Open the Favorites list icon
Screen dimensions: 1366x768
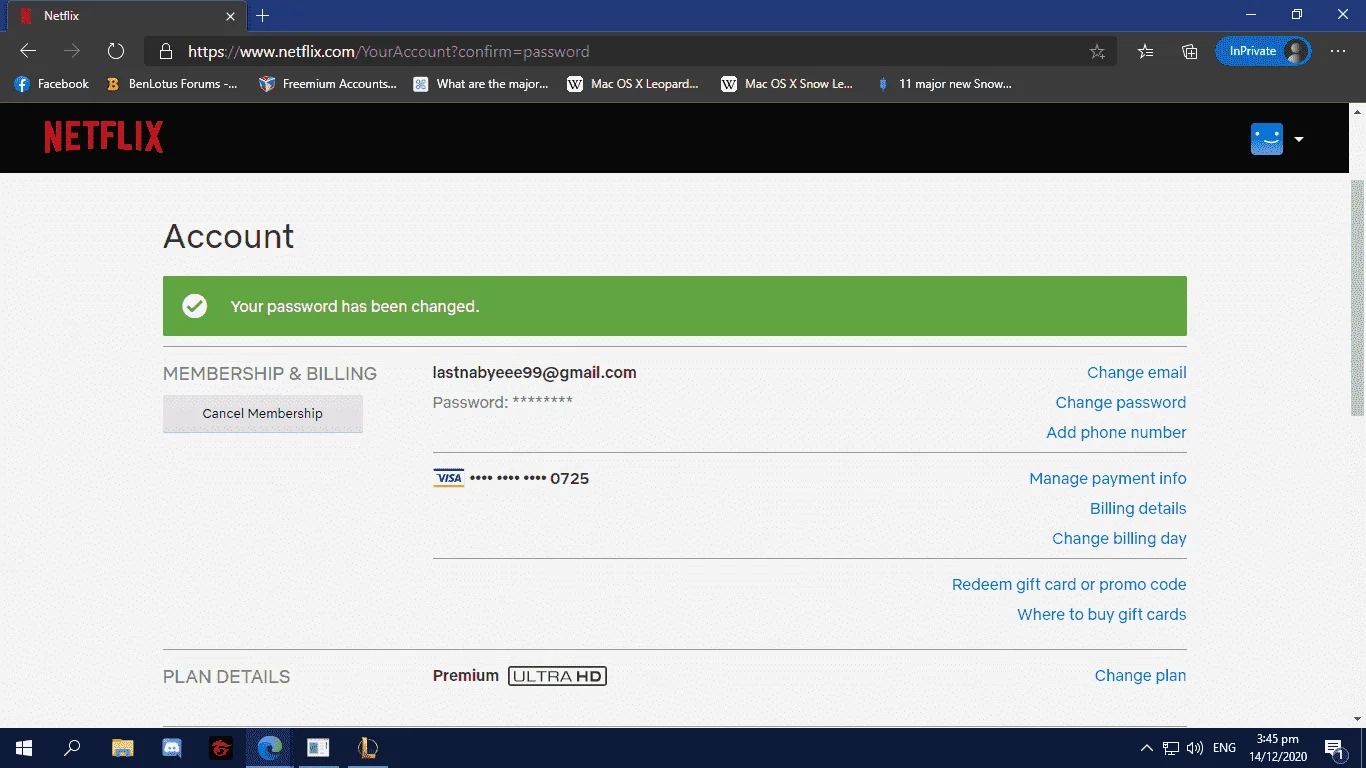pyautogui.click(x=1146, y=51)
